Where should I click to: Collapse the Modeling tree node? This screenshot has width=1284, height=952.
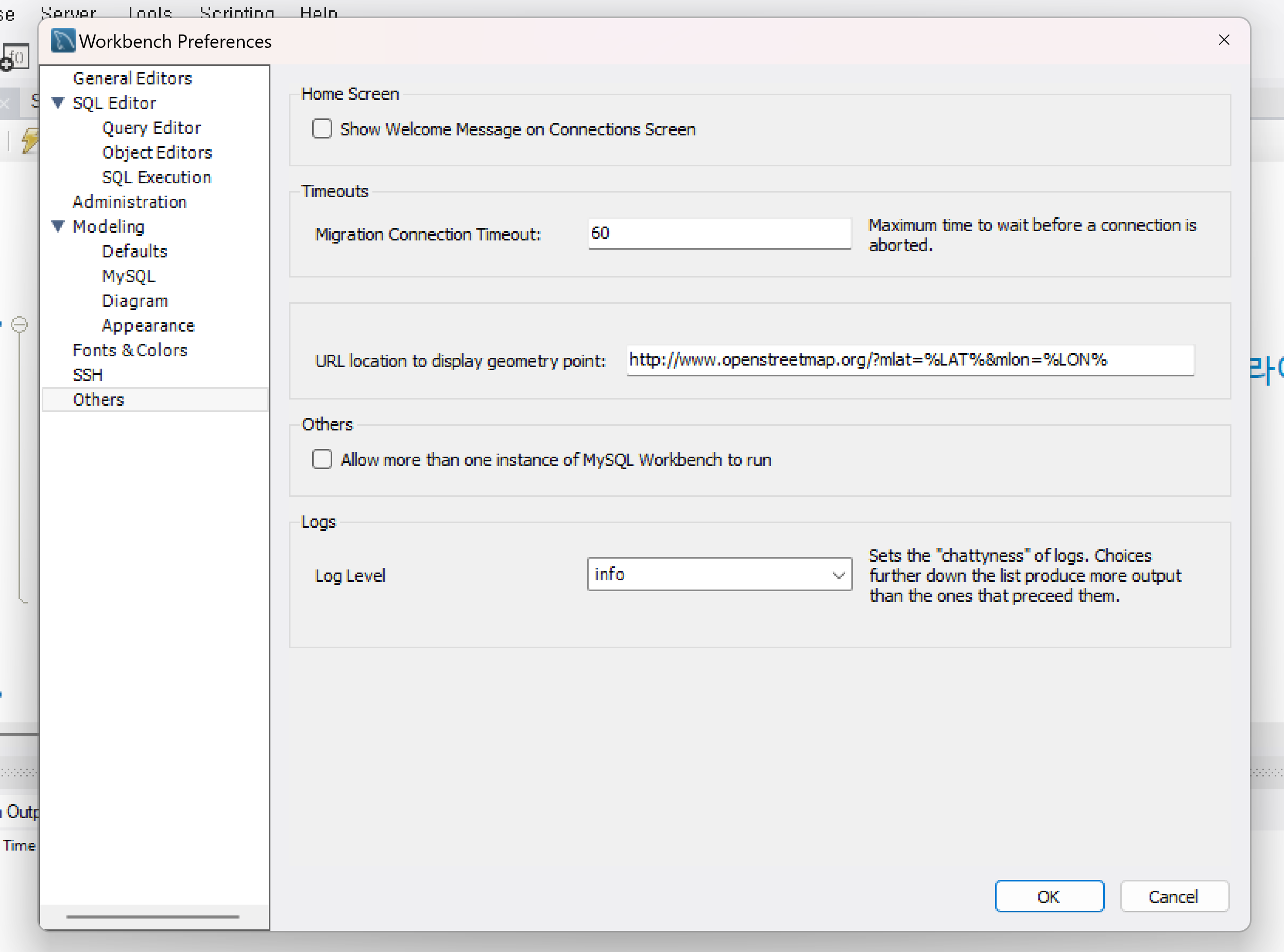(58, 226)
